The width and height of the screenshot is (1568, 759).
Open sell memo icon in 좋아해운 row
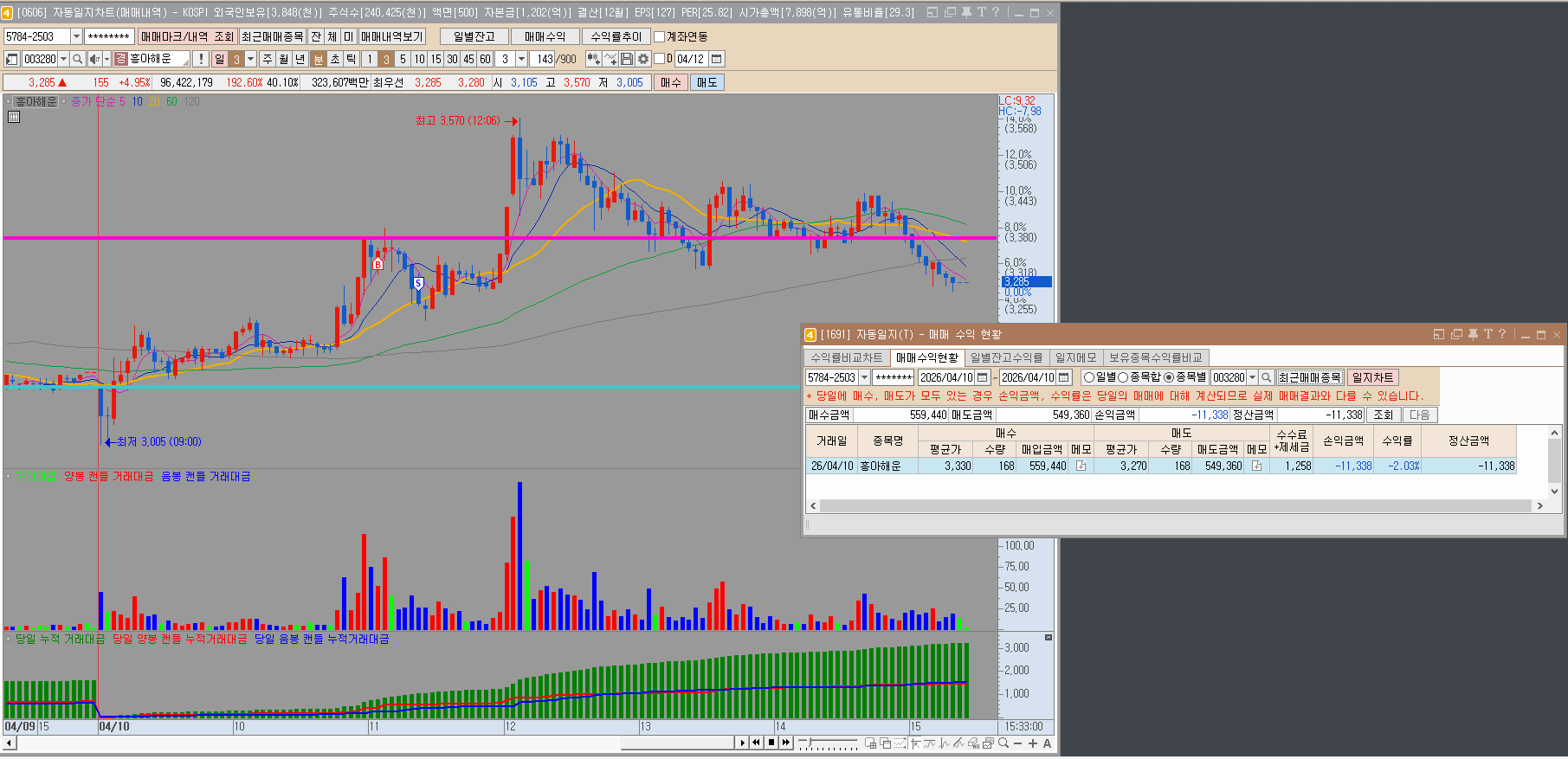(x=1256, y=466)
